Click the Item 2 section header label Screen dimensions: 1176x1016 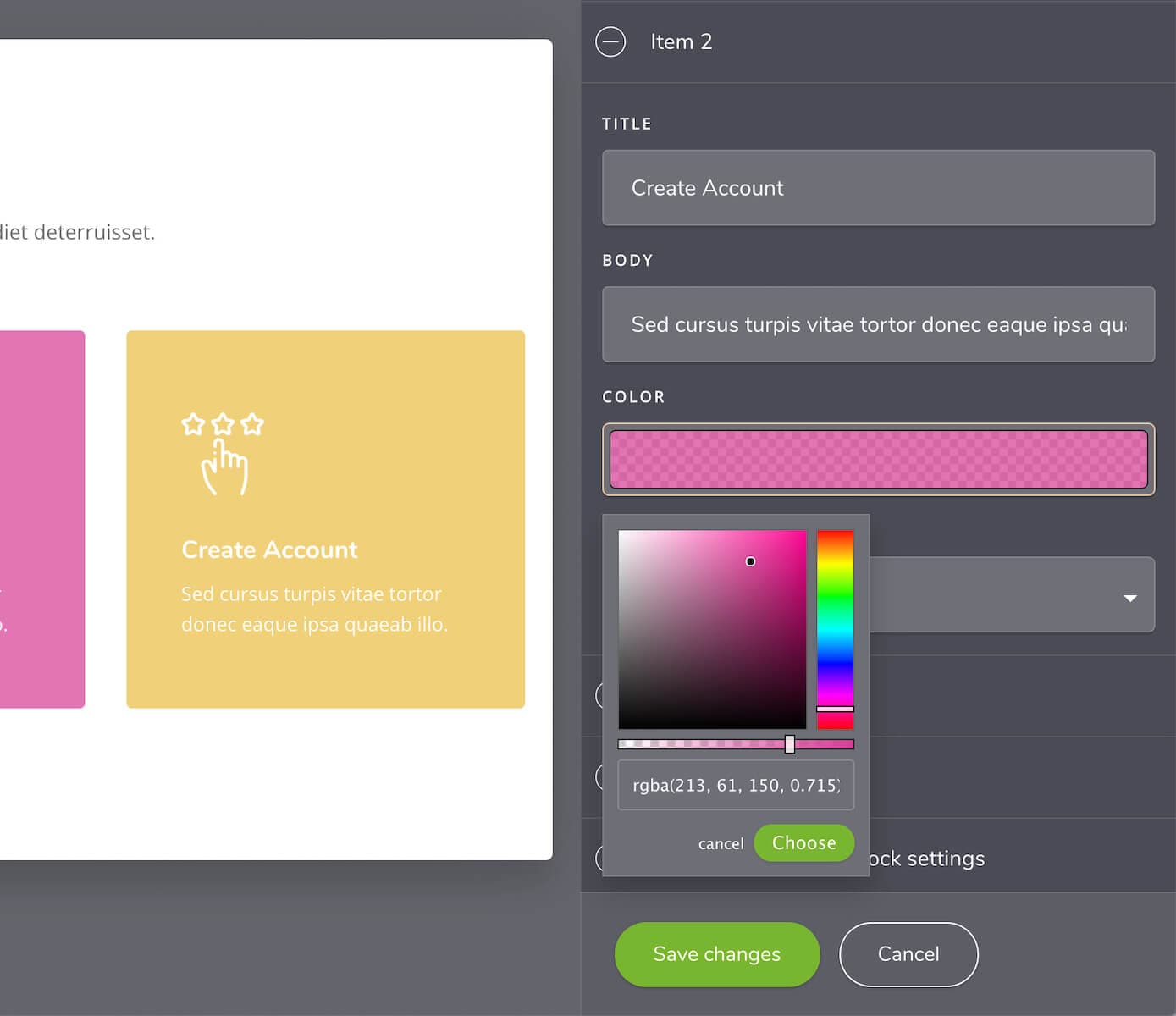681,41
